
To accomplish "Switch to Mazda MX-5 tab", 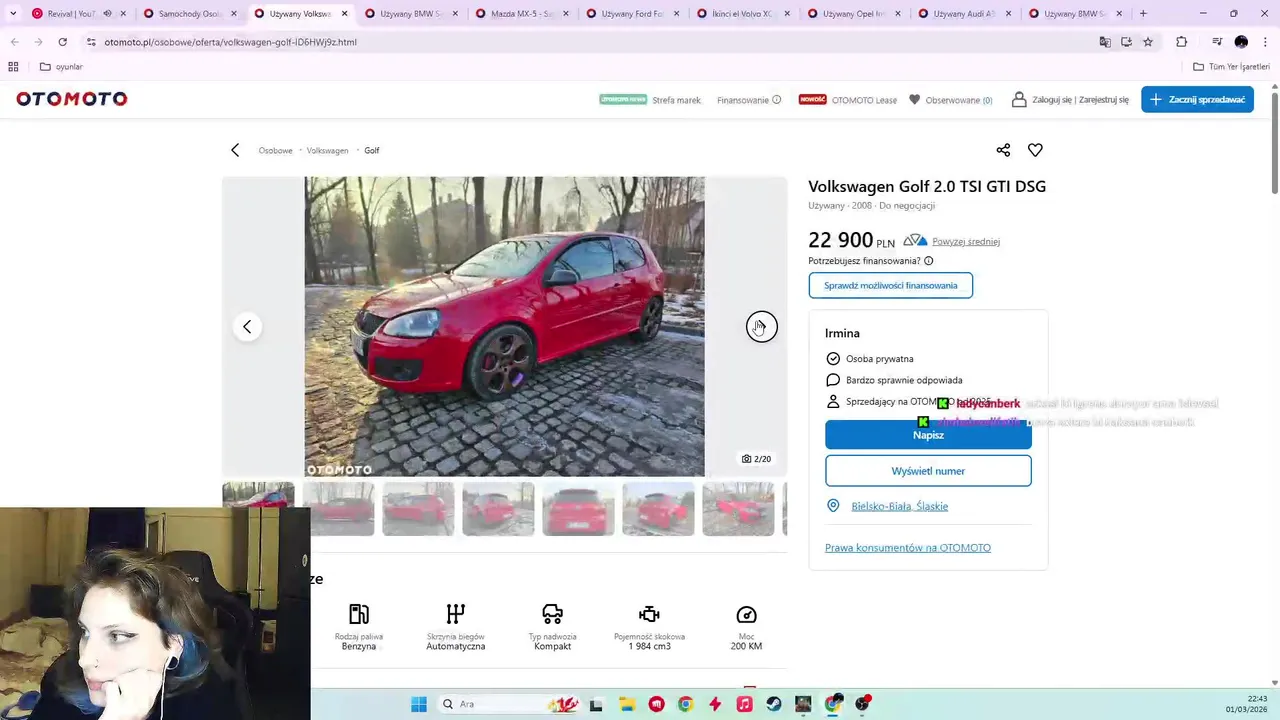I will point(522,14).
